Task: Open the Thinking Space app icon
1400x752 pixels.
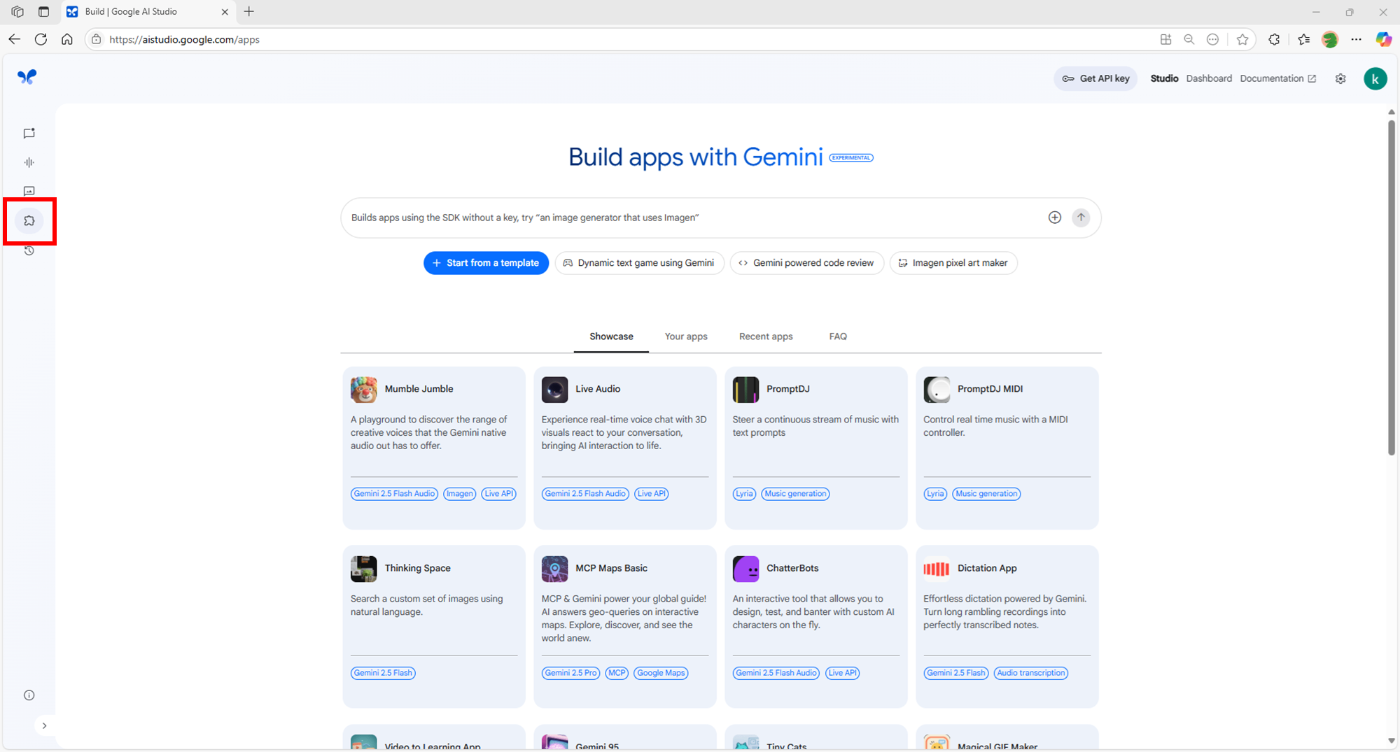Action: [364, 568]
